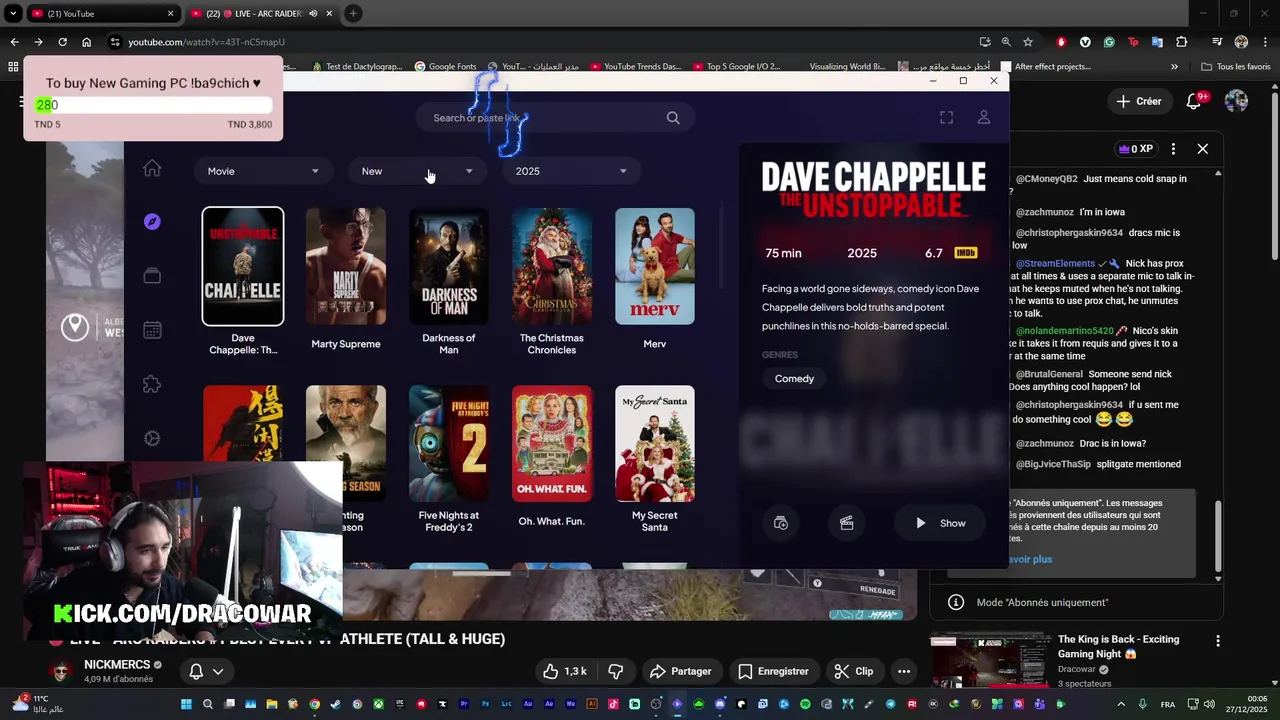Open a new Chrome tab
The width and height of the screenshot is (1280, 720).
point(353,13)
